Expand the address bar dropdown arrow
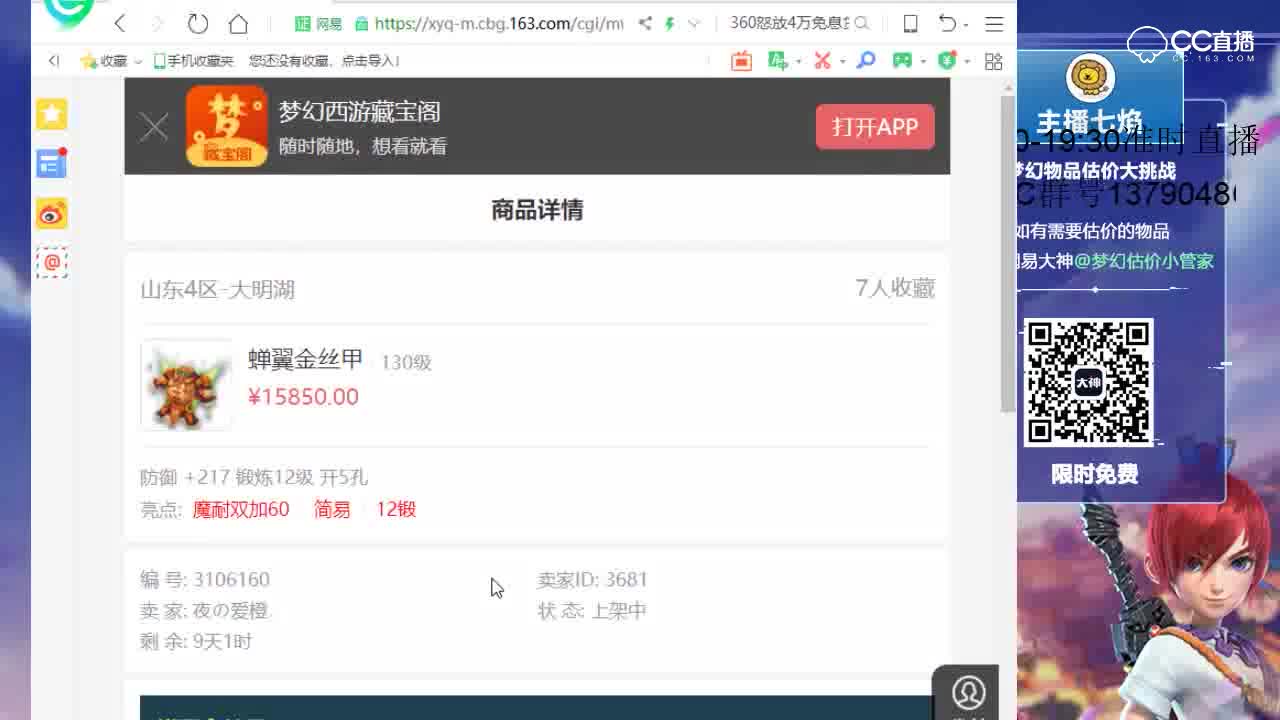This screenshot has height=720, width=1280. tap(693, 23)
